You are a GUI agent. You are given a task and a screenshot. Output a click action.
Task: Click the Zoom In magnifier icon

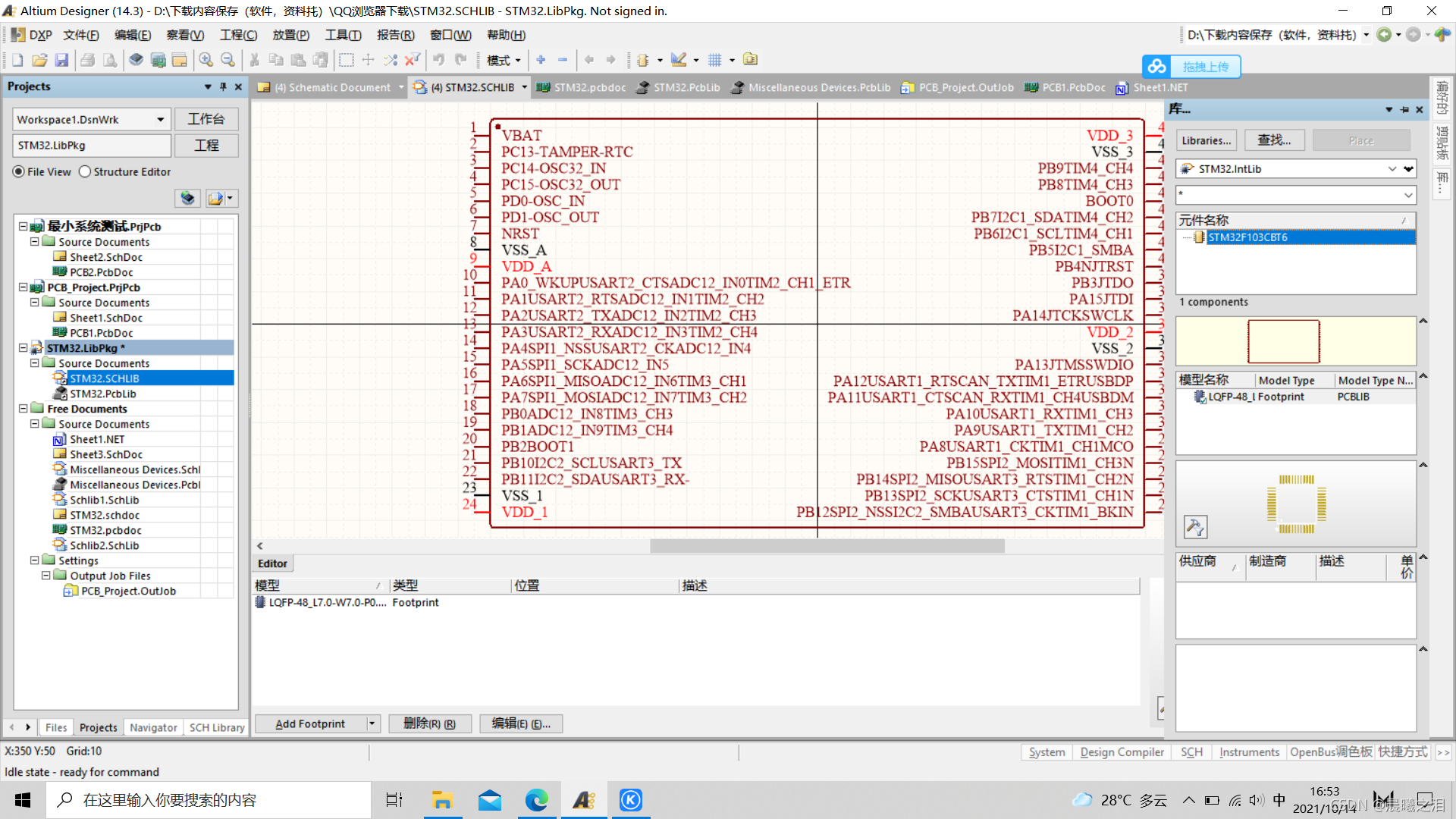tap(206, 60)
